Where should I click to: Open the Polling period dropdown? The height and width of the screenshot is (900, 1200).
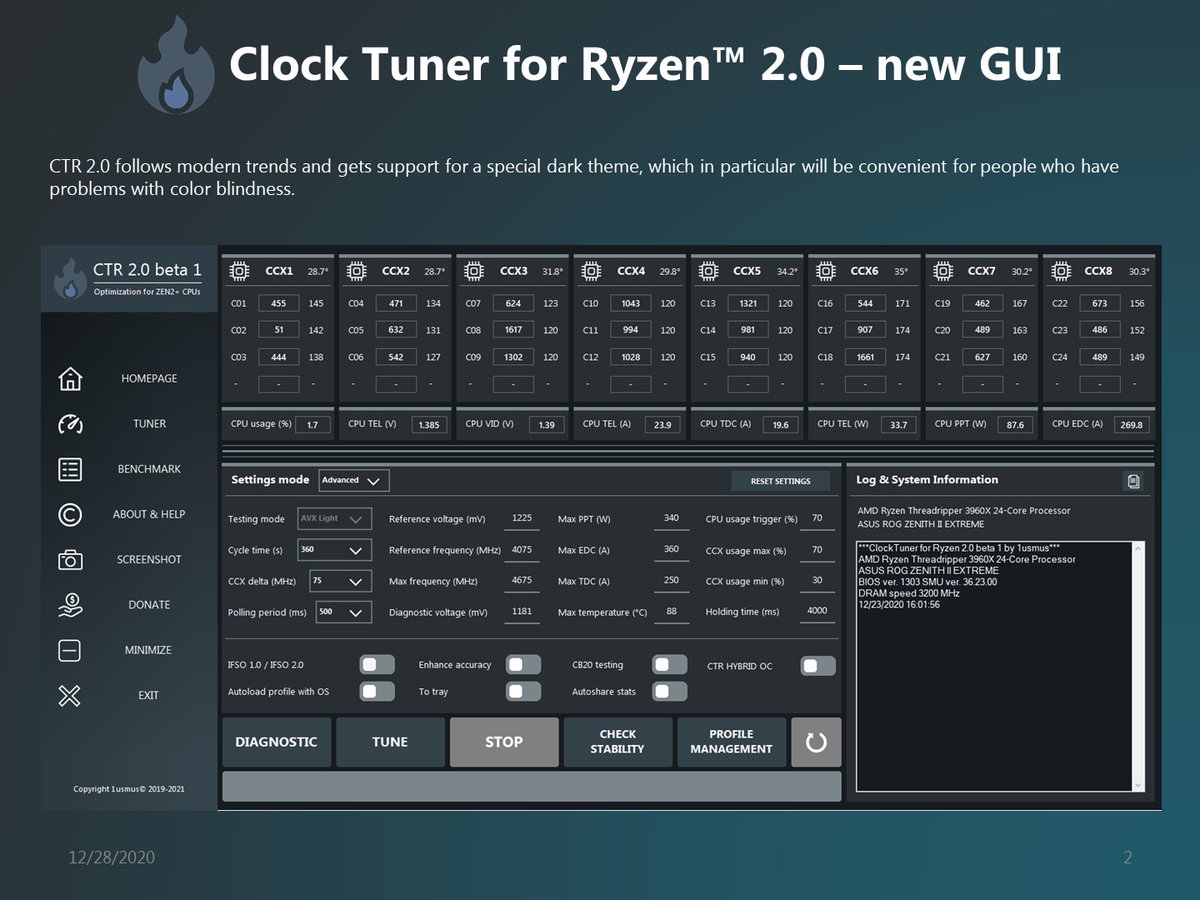[344, 612]
